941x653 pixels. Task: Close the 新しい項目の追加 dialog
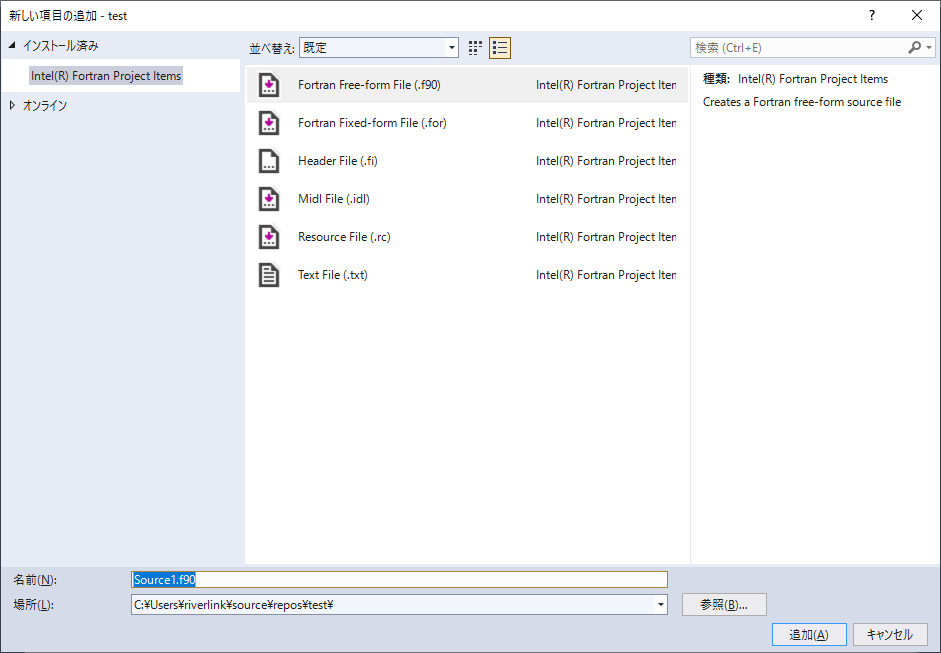pos(917,16)
